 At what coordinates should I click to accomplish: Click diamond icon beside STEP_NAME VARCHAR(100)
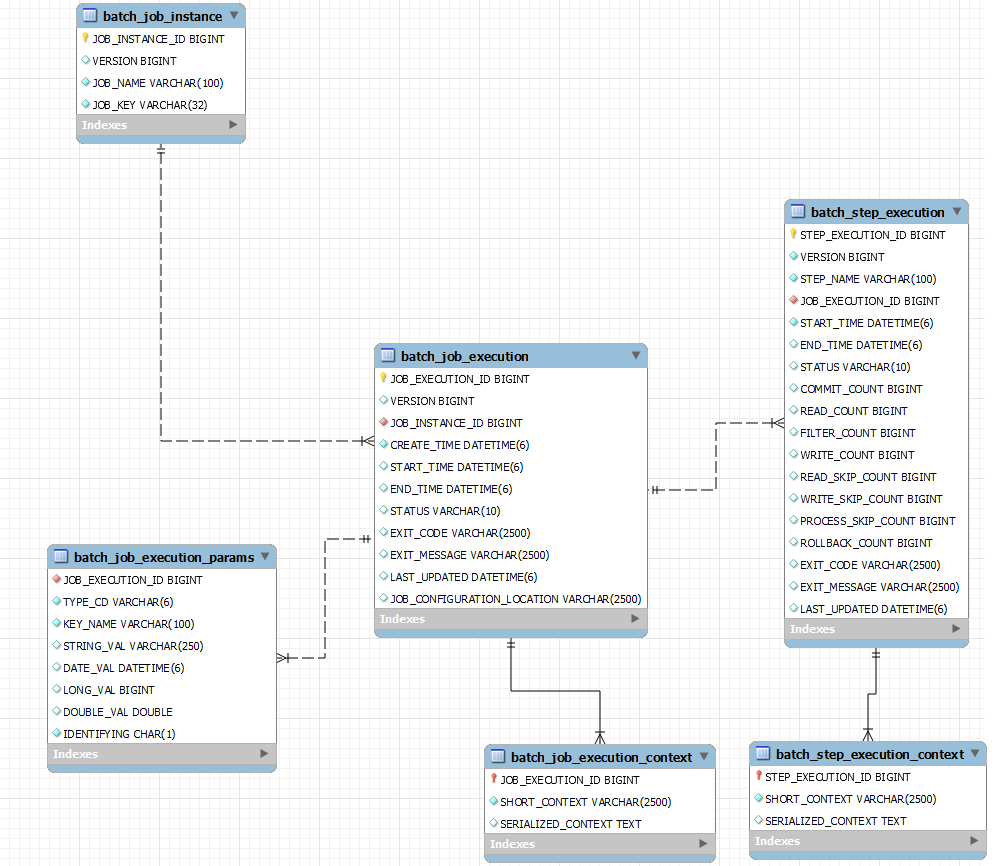(793, 278)
